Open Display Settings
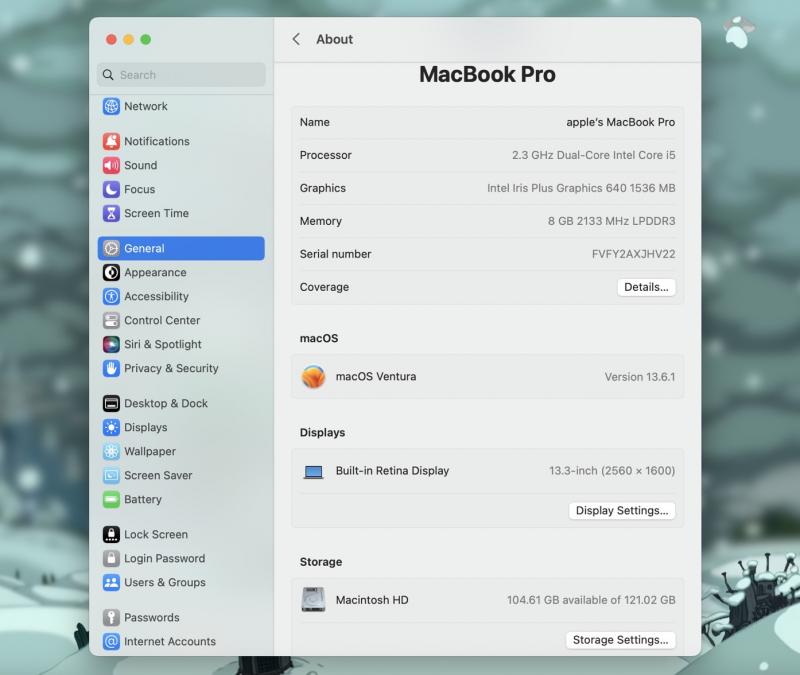 tap(622, 511)
